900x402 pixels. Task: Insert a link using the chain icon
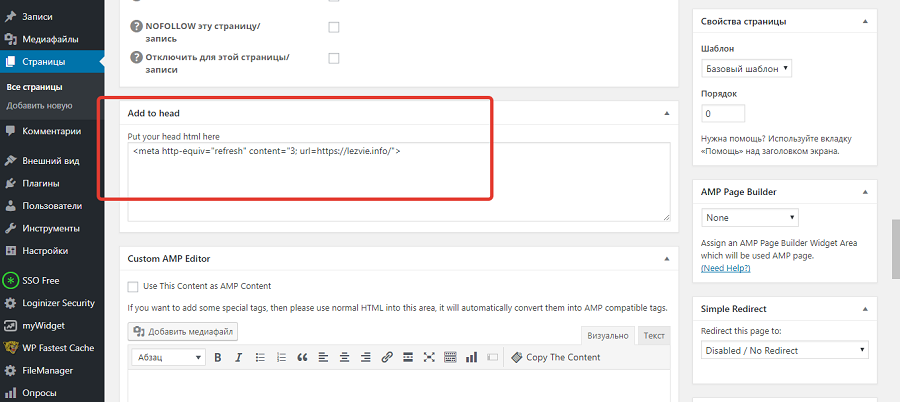(386, 358)
